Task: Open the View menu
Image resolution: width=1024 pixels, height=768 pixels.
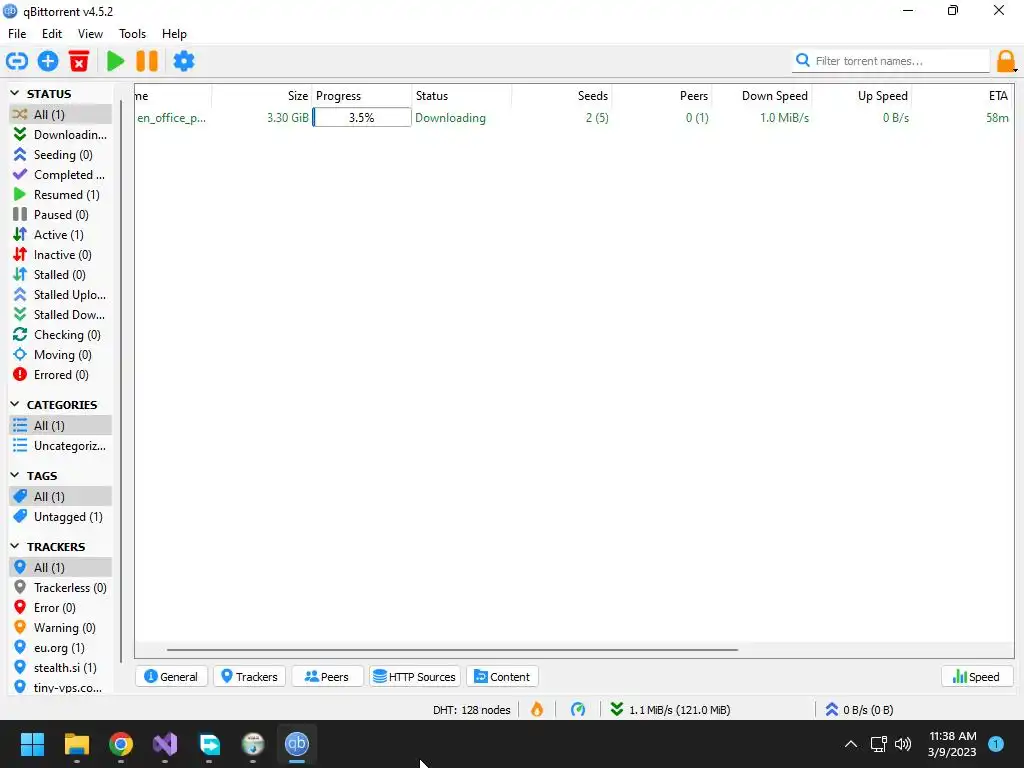Action: pyautogui.click(x=90, y=34)
